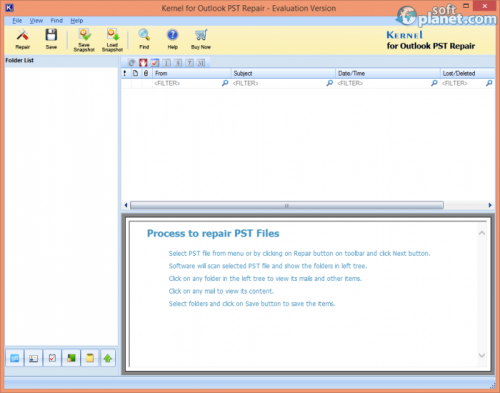Sort by the importance exclamation column
The height and width of the screenshot is (393, 500).
125,73
